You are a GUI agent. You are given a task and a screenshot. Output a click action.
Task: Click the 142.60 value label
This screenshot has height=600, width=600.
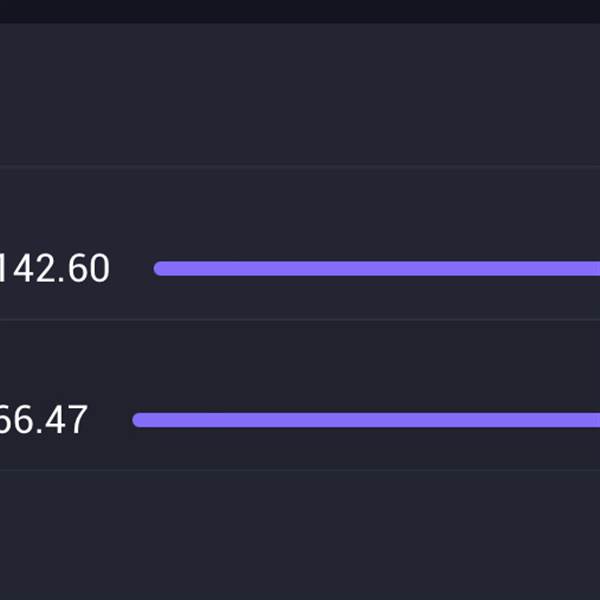54,269
